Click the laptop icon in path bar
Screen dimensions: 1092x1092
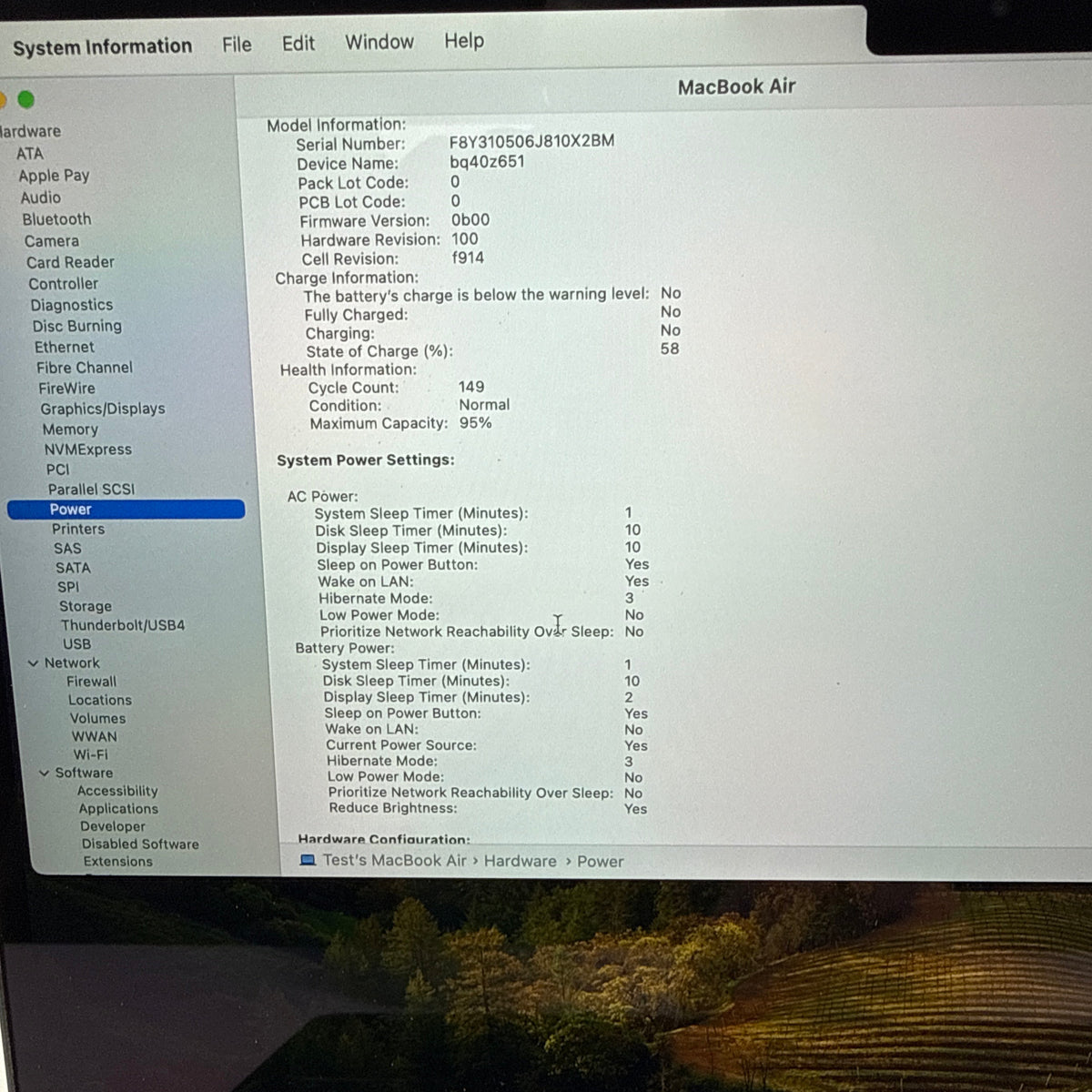[x=308, y=861]
